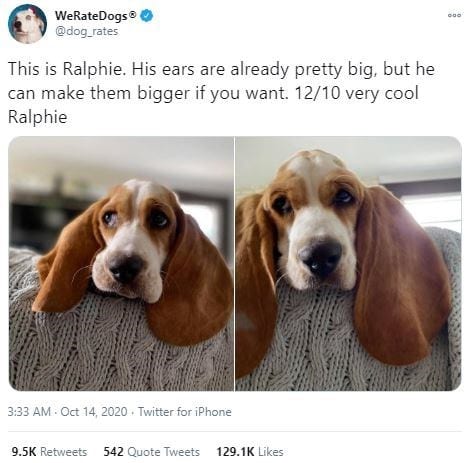Screen dimensions: 469x463
Task: Open the right photo of Ralphie
Action: (348, 263)
